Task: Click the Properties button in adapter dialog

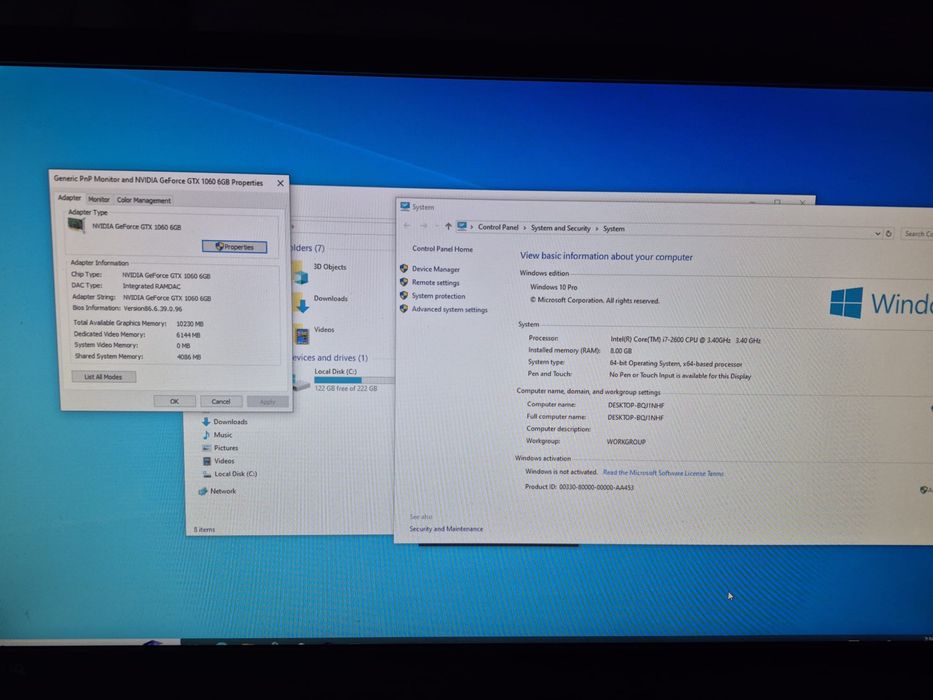Action: (x=234, y=246)
